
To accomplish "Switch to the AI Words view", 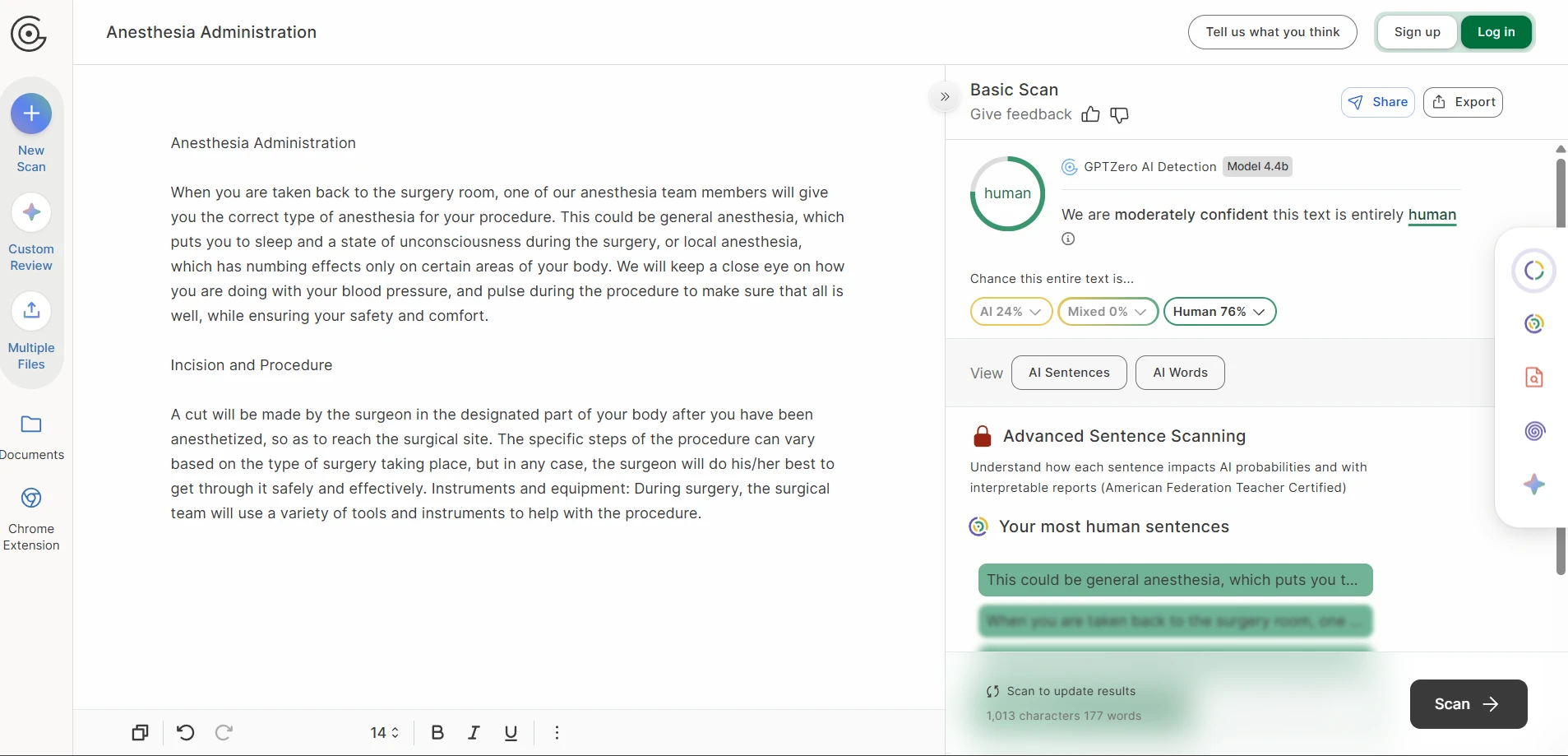I will point(1179,373).
